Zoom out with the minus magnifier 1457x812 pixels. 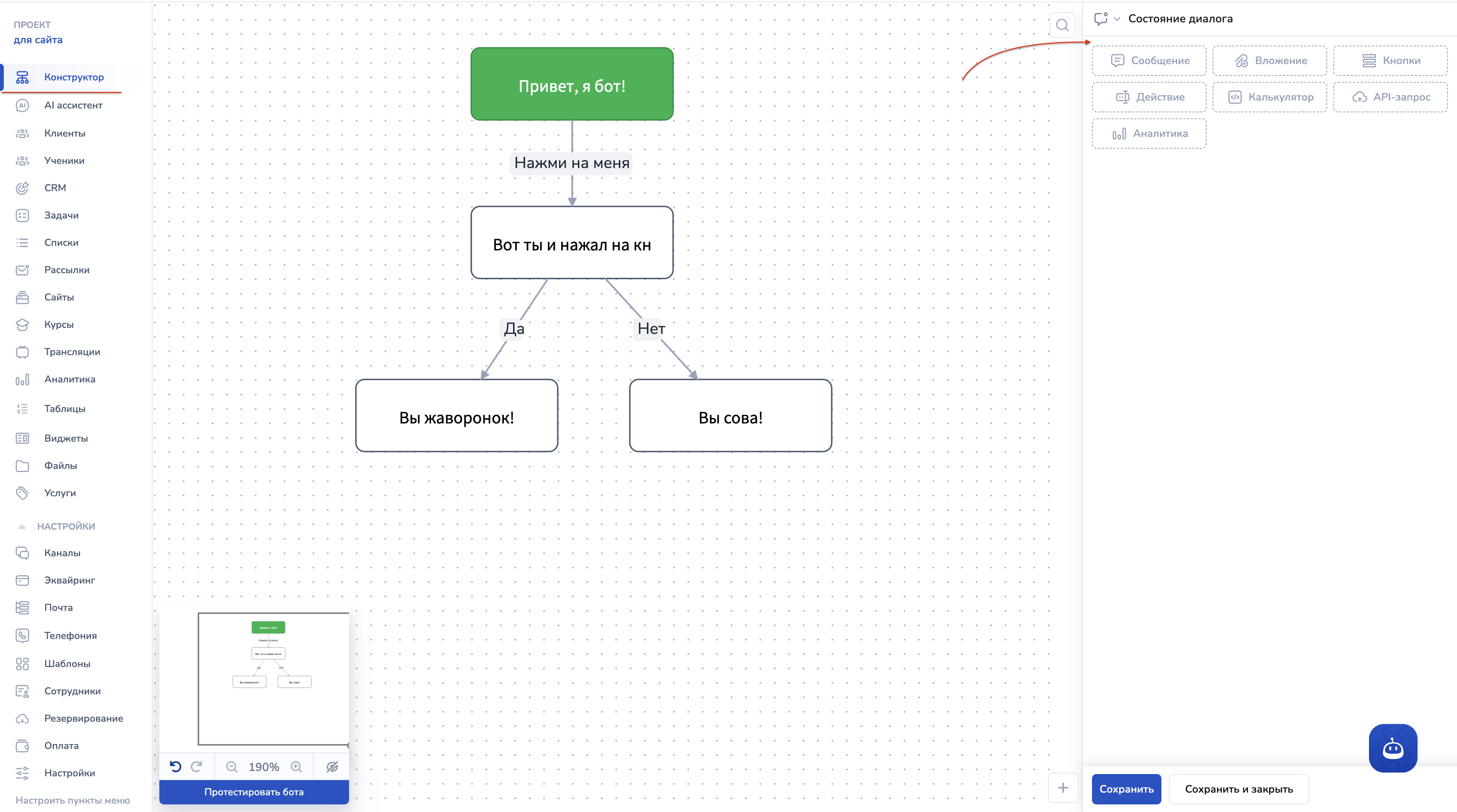click(x=231, y=766)
